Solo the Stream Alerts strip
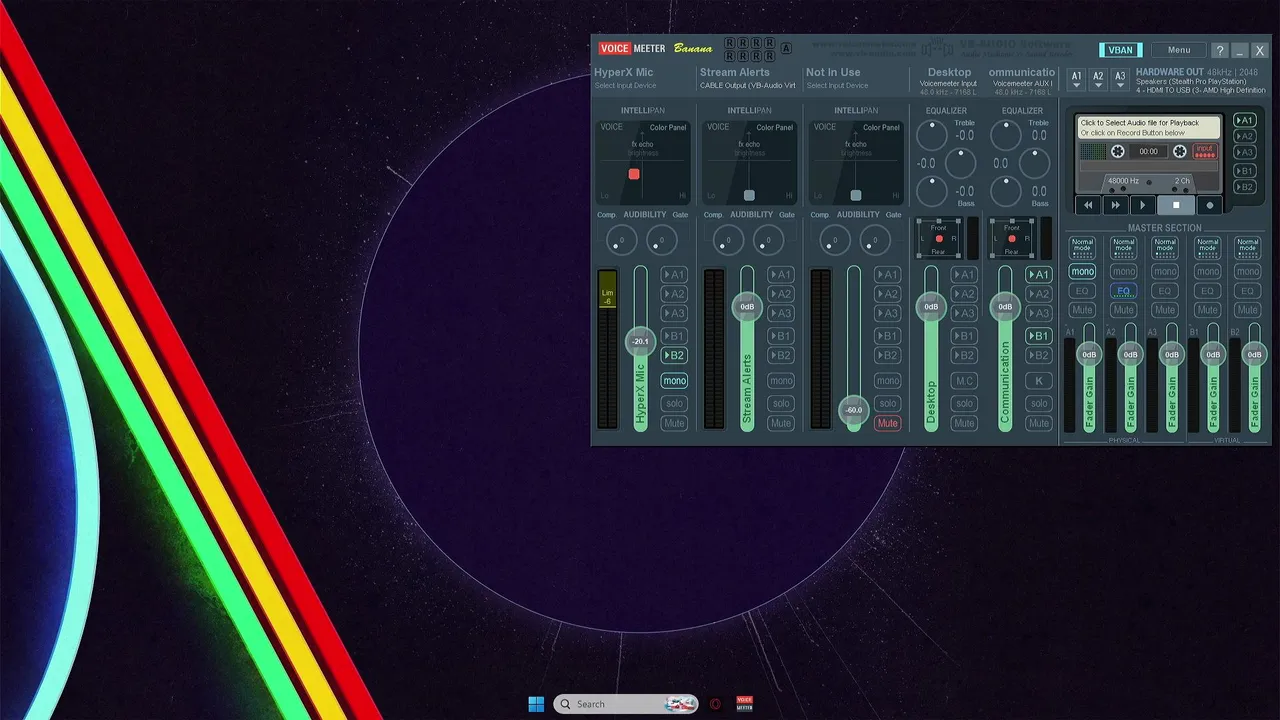 [x=781, y=404]
